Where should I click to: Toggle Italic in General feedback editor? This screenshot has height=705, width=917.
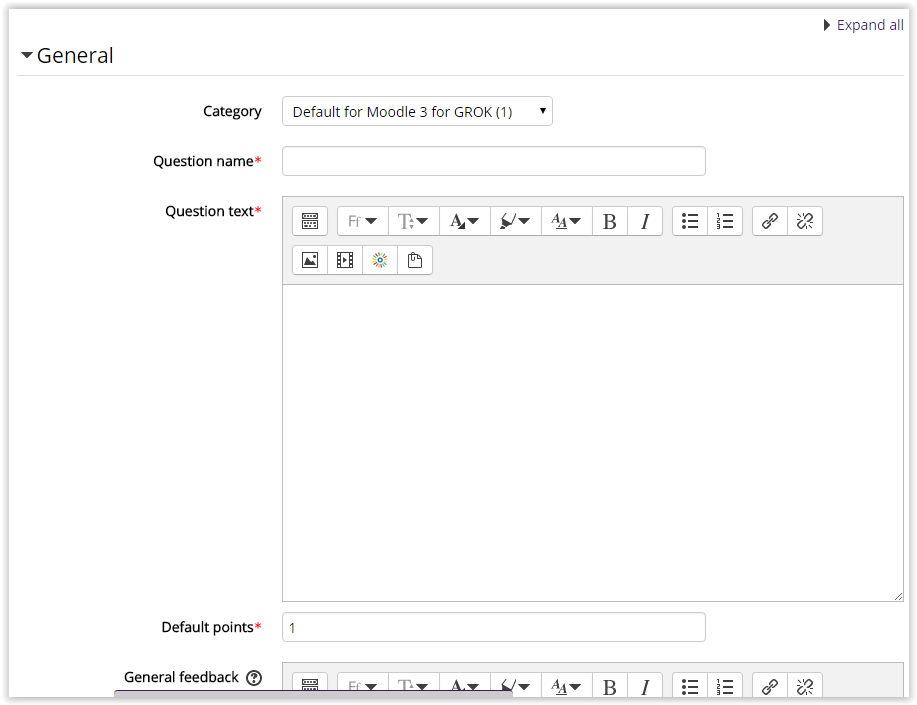coord(644,686)
